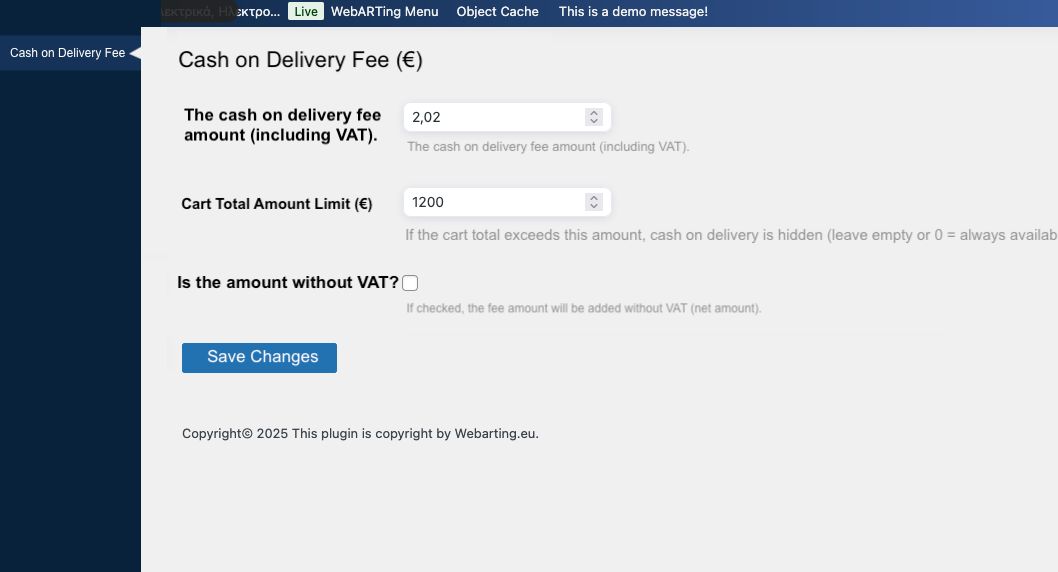Viewport: 1058px width, 572px height.
Task: Click the Save Changes button
Action: pos(259,357)
